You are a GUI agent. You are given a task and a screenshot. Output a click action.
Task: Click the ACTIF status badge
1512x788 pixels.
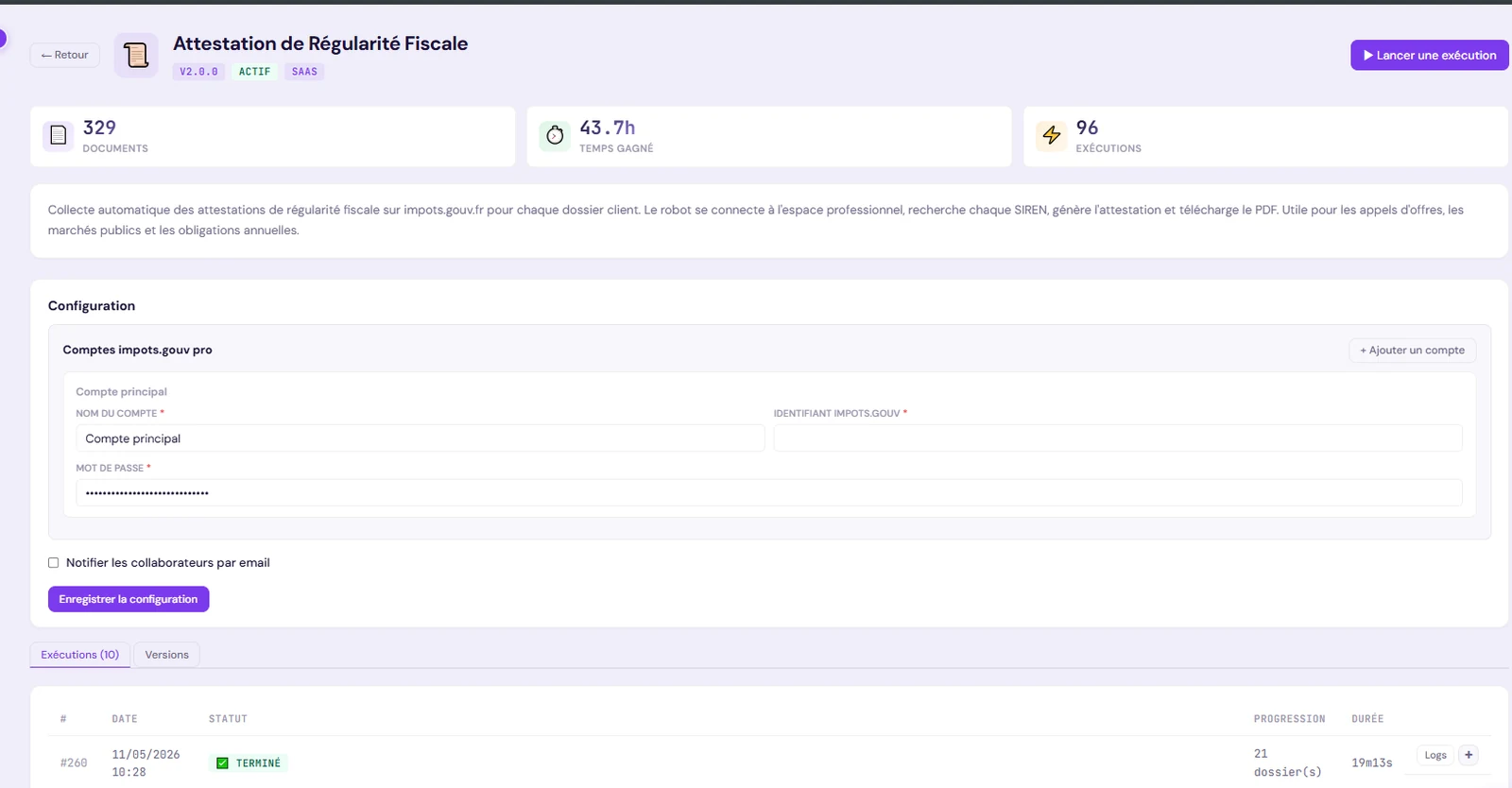click(254, 72)
